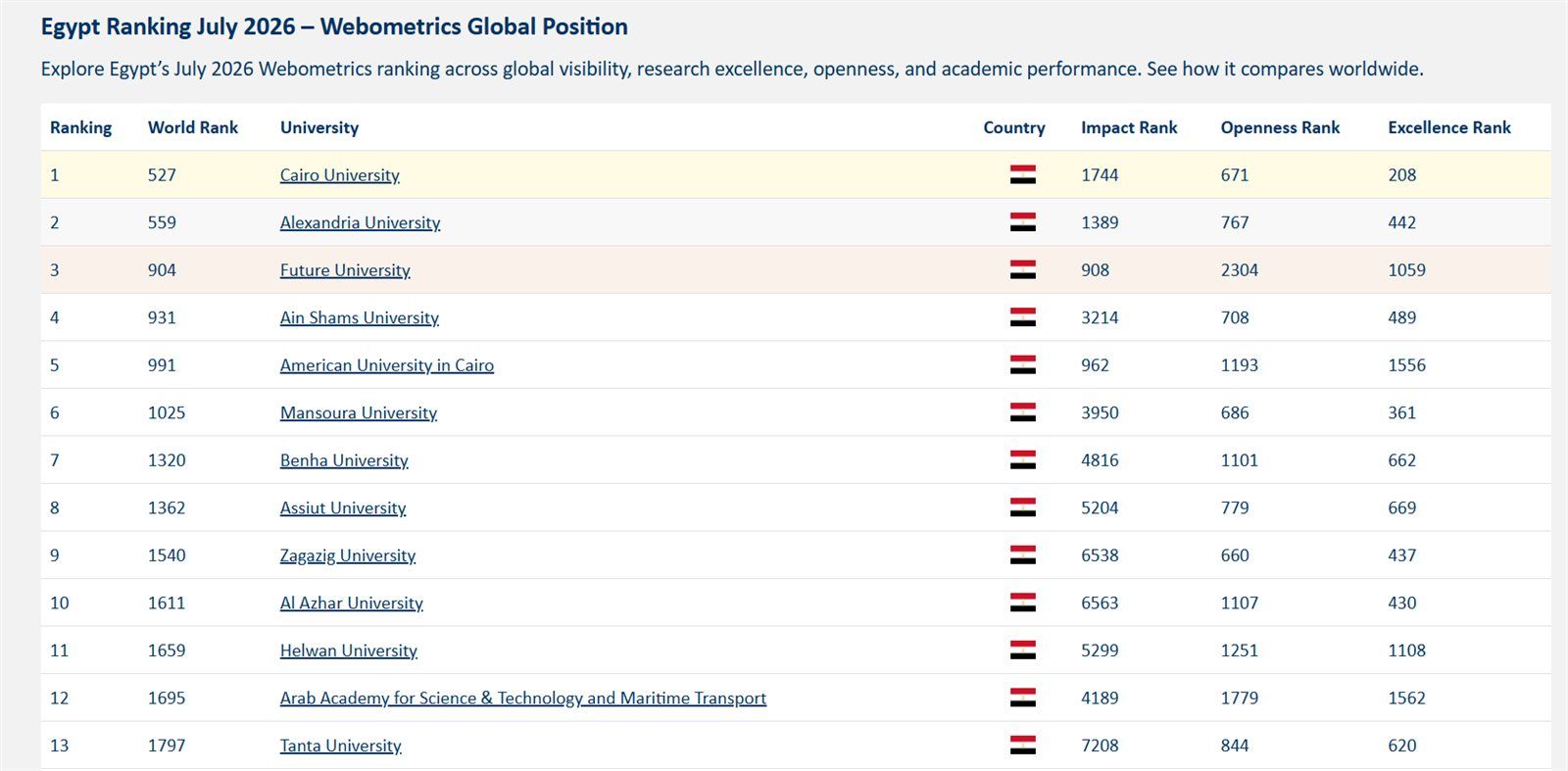1568x771 pixels.
Task: Click Egypt flag icon in Benha University row
Action: (1022, 460)
